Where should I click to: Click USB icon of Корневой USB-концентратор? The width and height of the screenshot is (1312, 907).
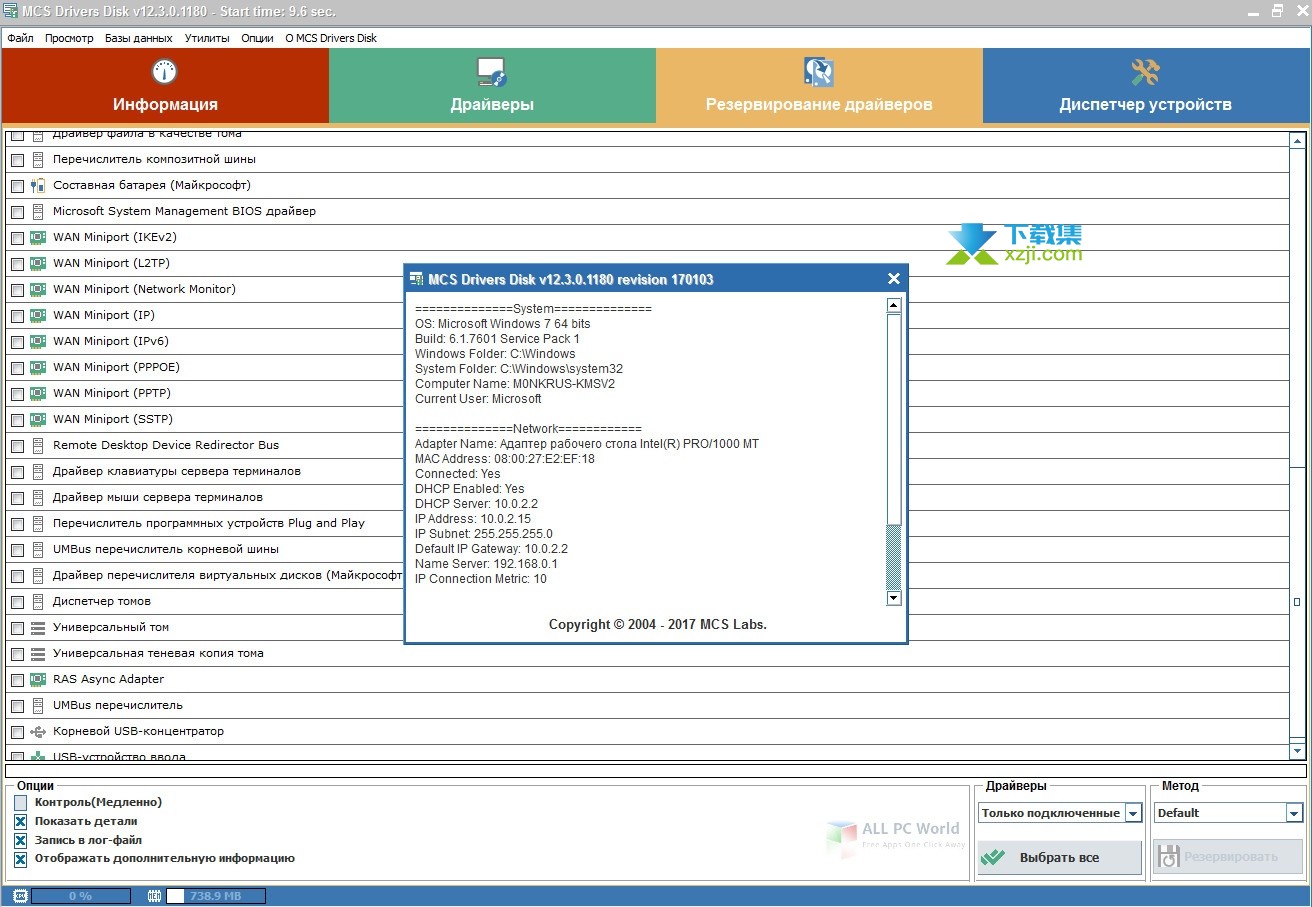click(x=38, y=732)
